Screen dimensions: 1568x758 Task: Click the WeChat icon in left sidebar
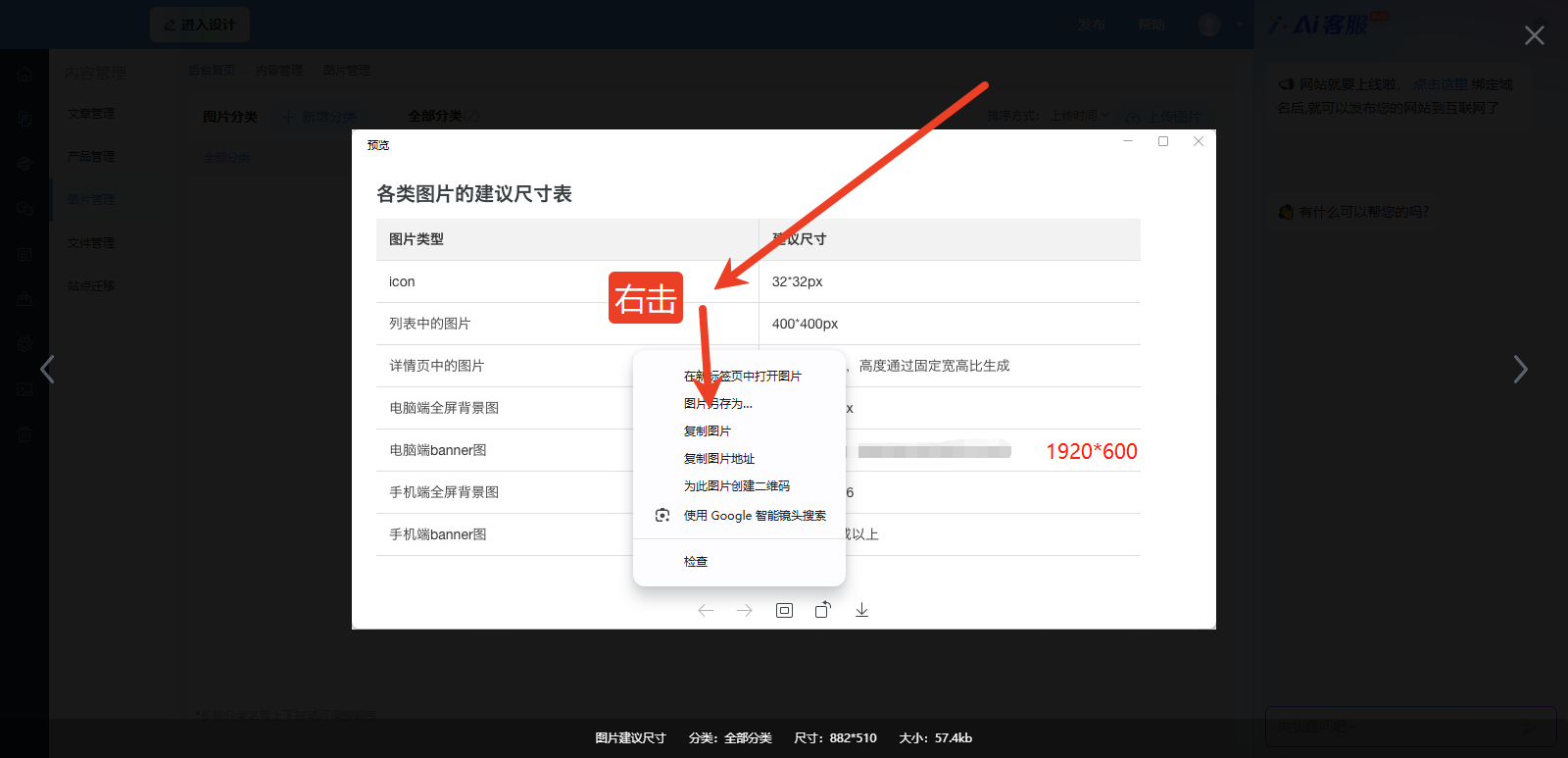tap(24, 209)
